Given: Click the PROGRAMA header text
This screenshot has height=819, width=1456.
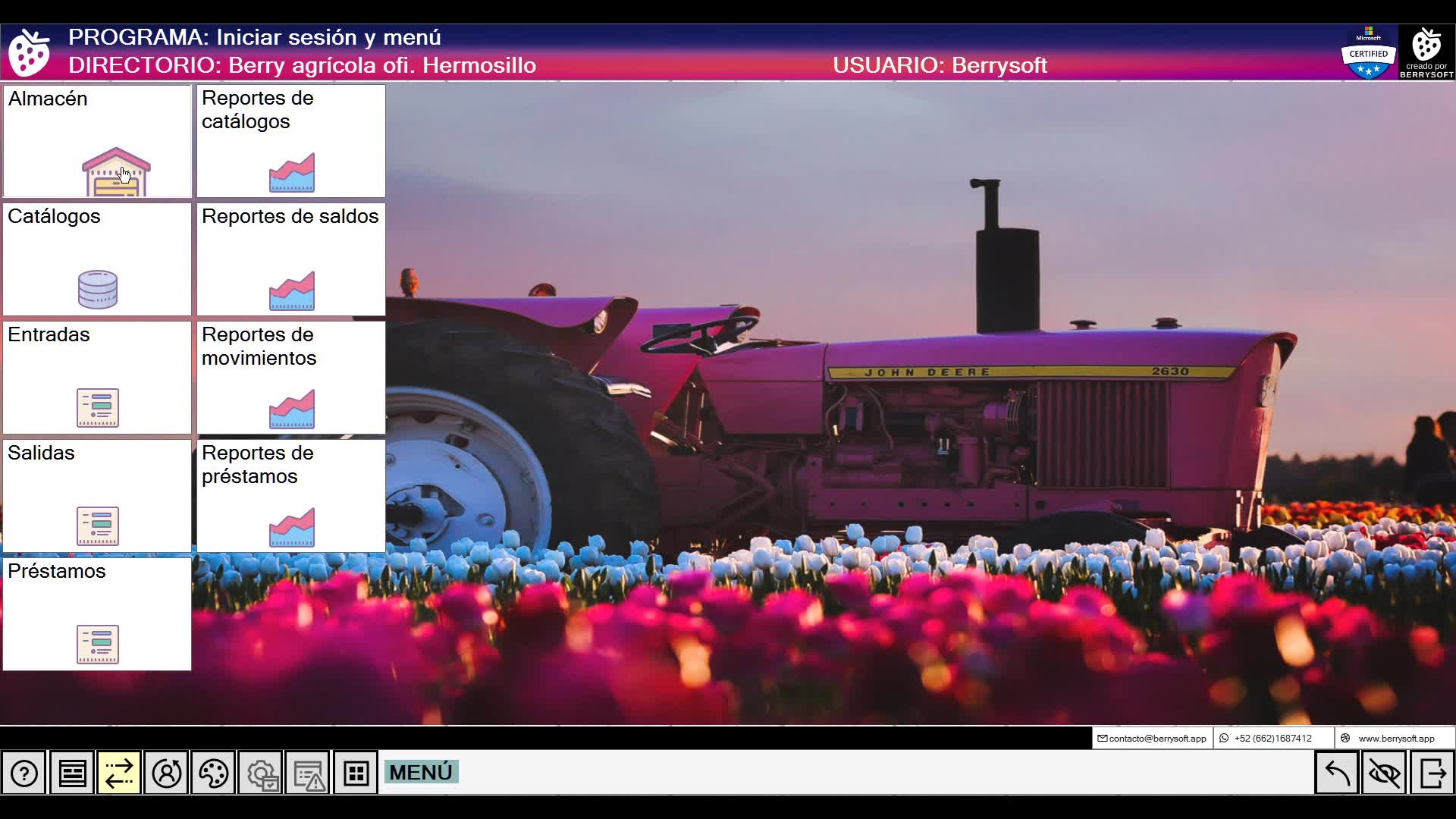Looking at the screenshot, I should coord(255,37).
